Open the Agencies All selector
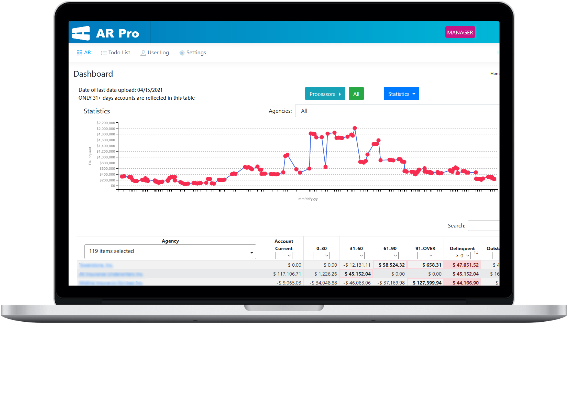570x400 pixels. click(x=397, y=111)
